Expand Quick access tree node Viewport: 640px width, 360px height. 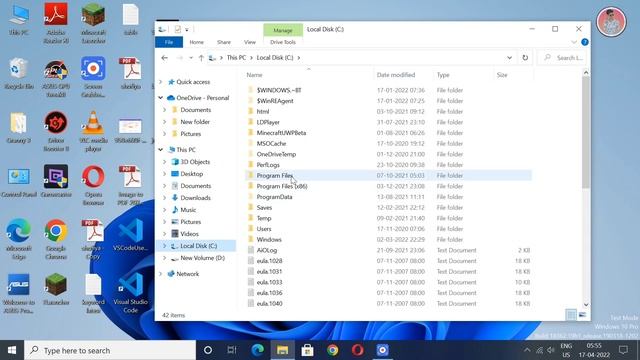click(x=161, y=82)
